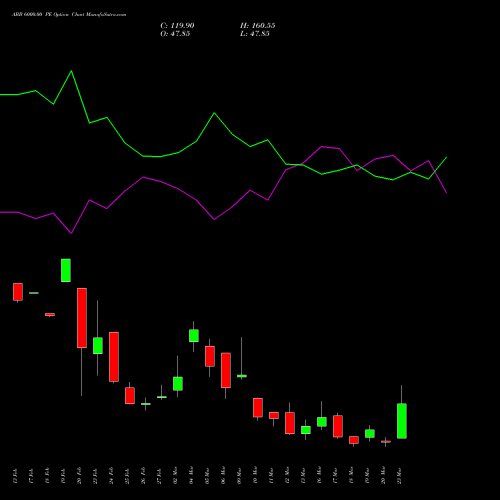
Task: Select the red candle for 06 Mar
Action: pos(226,370)
